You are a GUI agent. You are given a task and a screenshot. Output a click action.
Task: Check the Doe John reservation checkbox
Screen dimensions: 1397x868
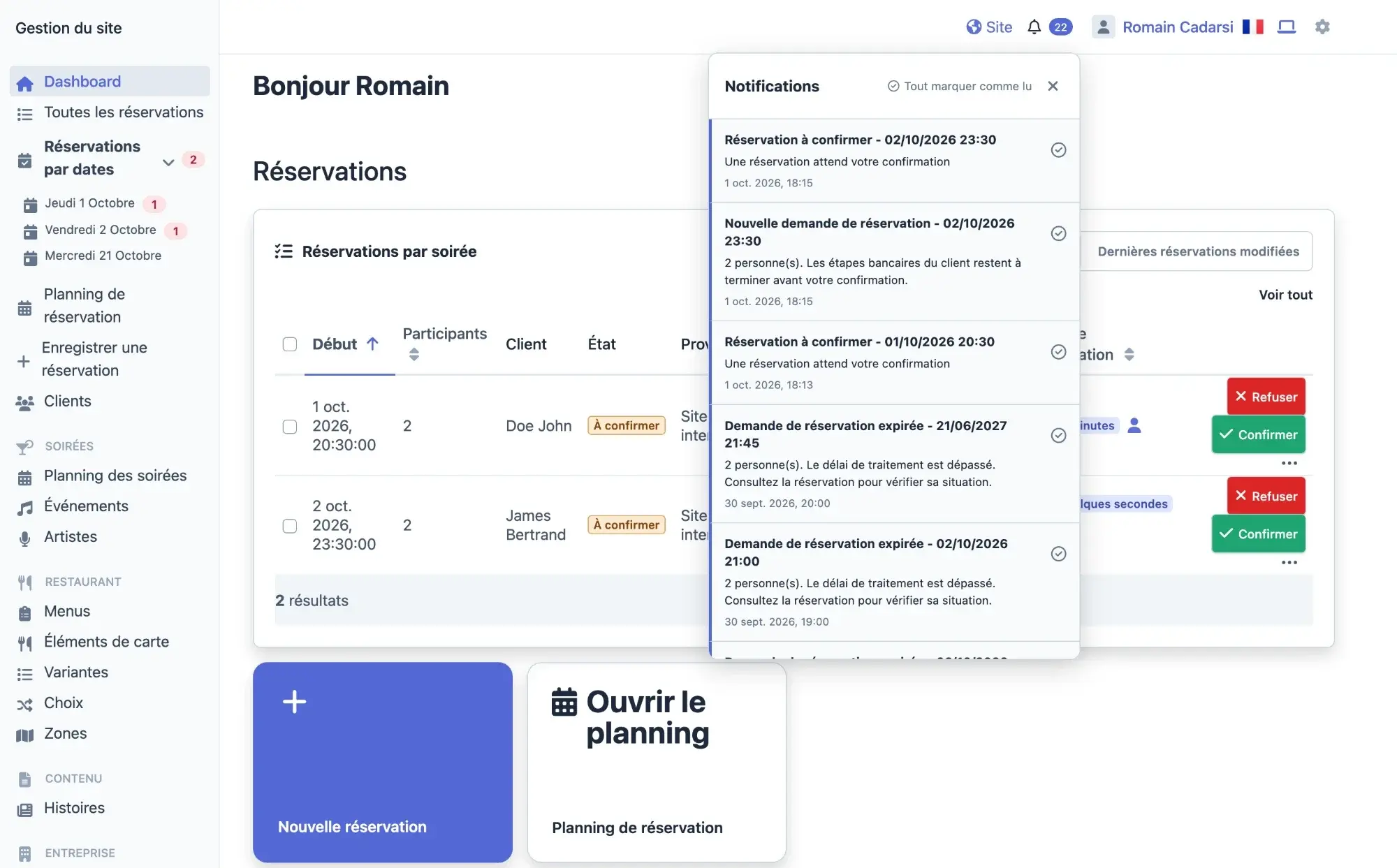coord(289,427)
